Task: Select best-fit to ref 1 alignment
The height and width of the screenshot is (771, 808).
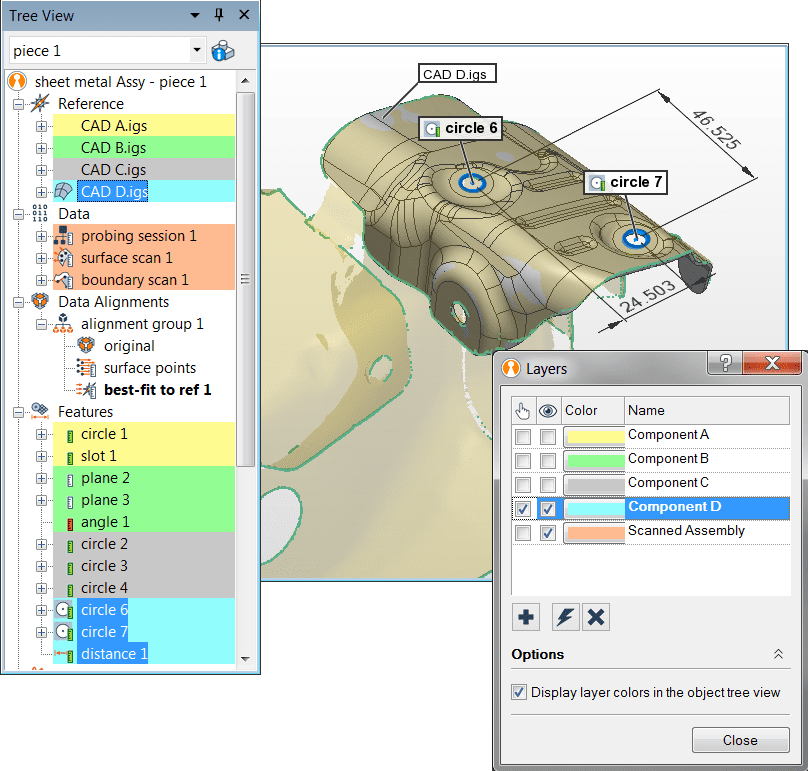Action: [x=157, y=390]
